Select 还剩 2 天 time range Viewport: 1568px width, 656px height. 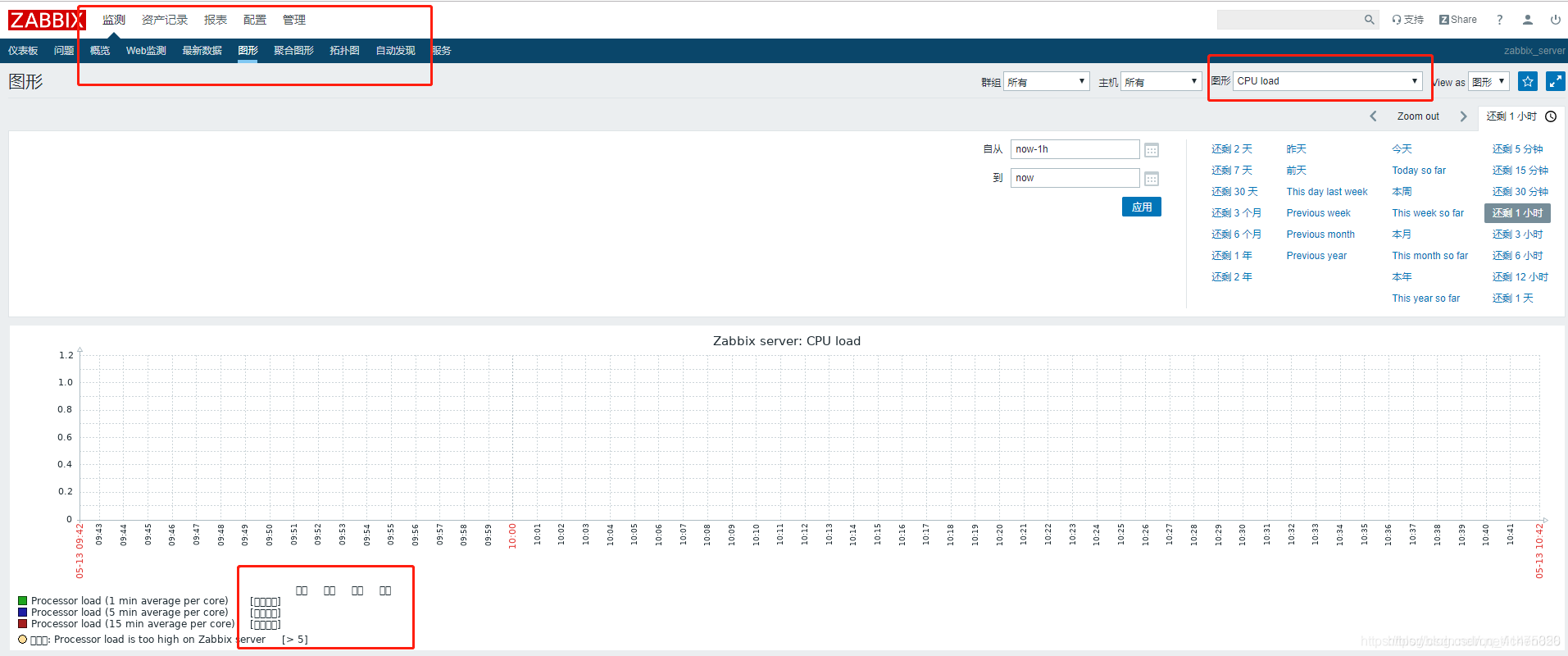[x=1232, y=149]
